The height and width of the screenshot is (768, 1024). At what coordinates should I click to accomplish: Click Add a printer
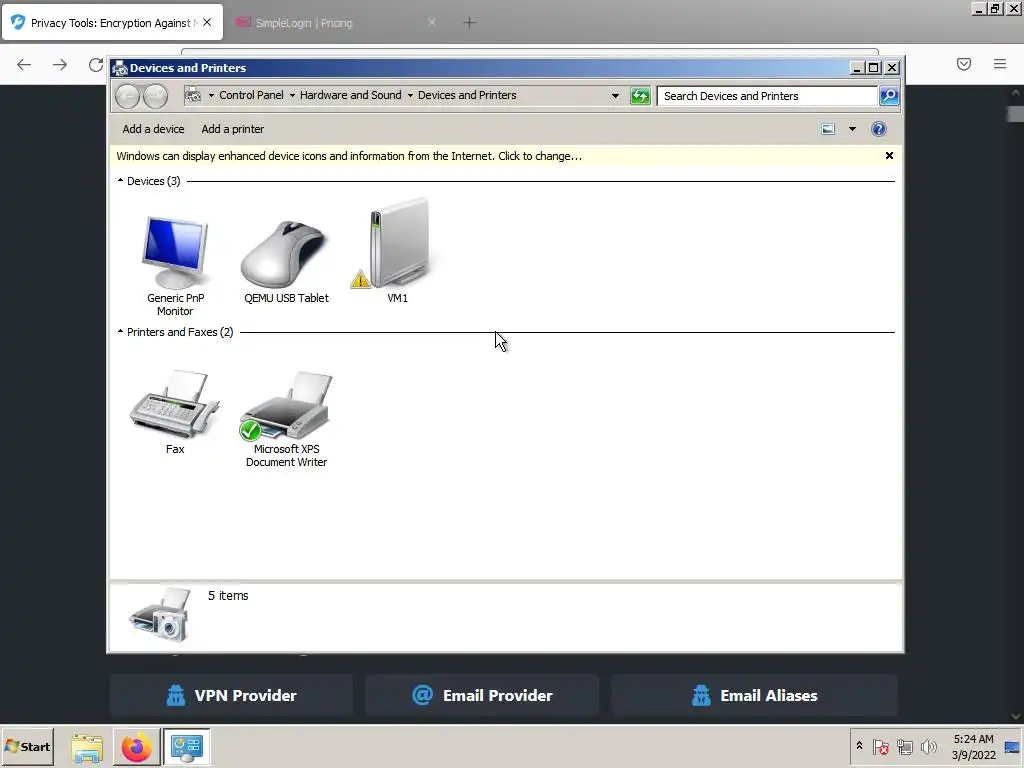(232, 129)
